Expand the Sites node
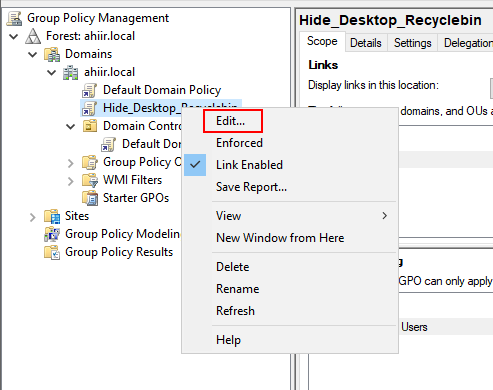Screen dimensions: 493x390 (33, 217)
